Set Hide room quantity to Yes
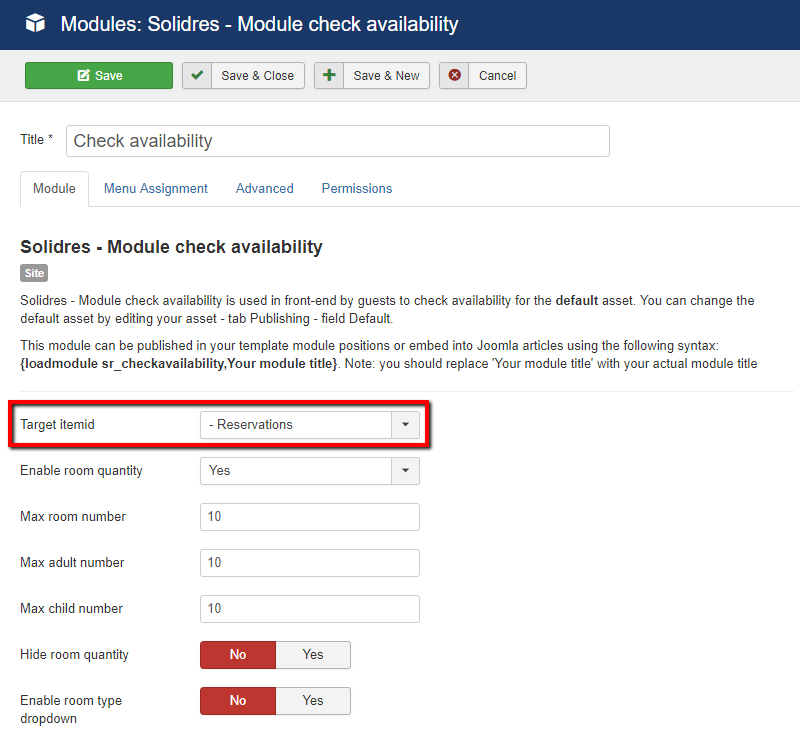Viewport: 800px width, 735px height. point(313,655)
